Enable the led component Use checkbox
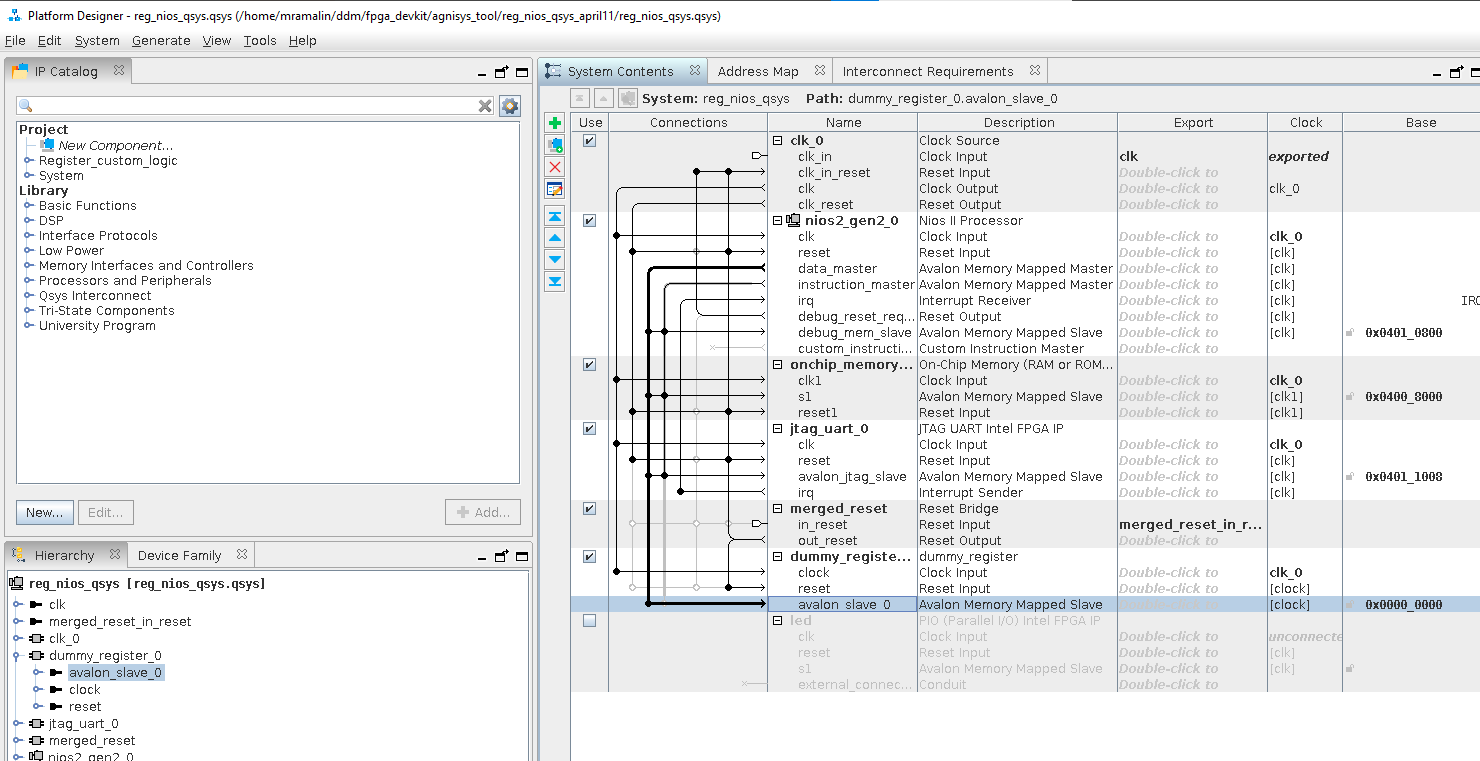 589,620
